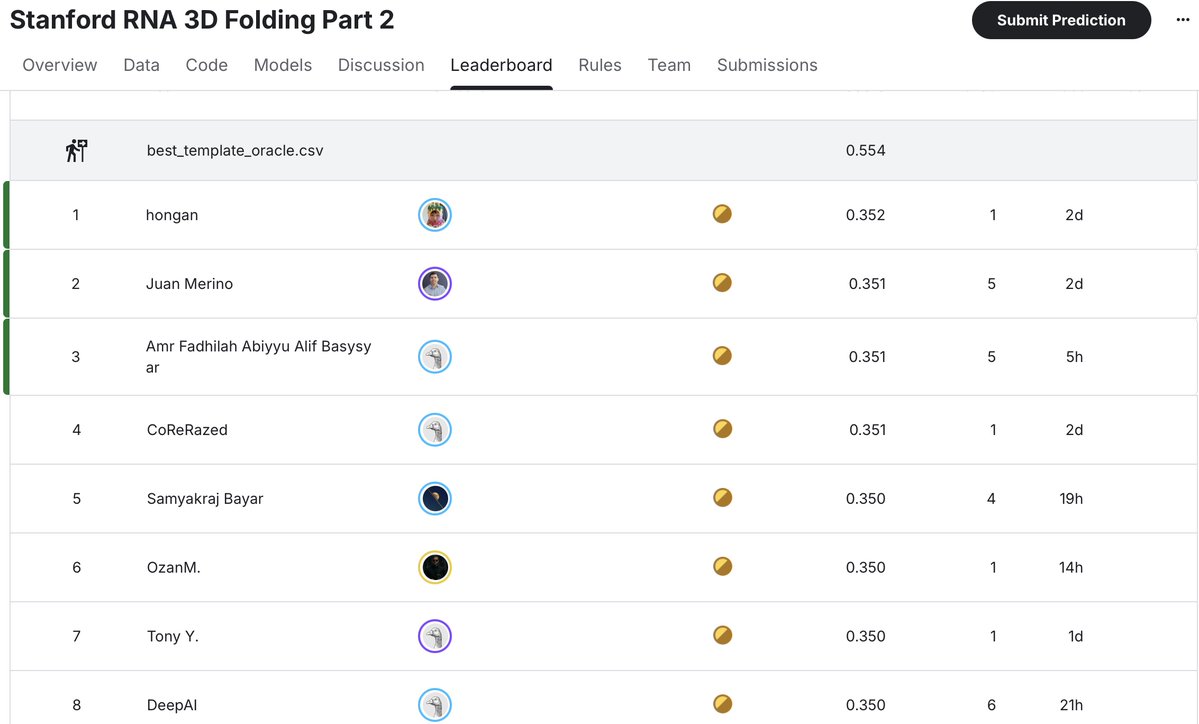Click the gold medal icon in Tony Y.'s row
Image resolution: width=1199 pixels, height=724 pixels.
tap(722, 635)
